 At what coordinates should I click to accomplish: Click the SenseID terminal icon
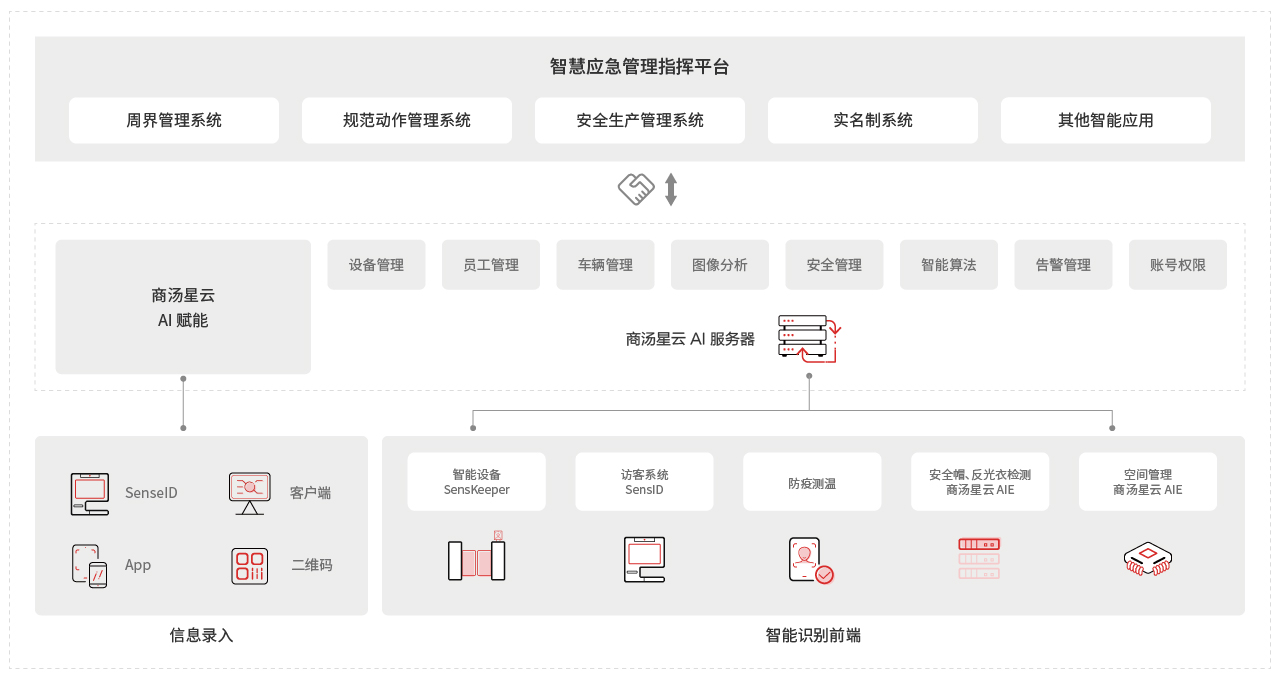tap(90, 493)
